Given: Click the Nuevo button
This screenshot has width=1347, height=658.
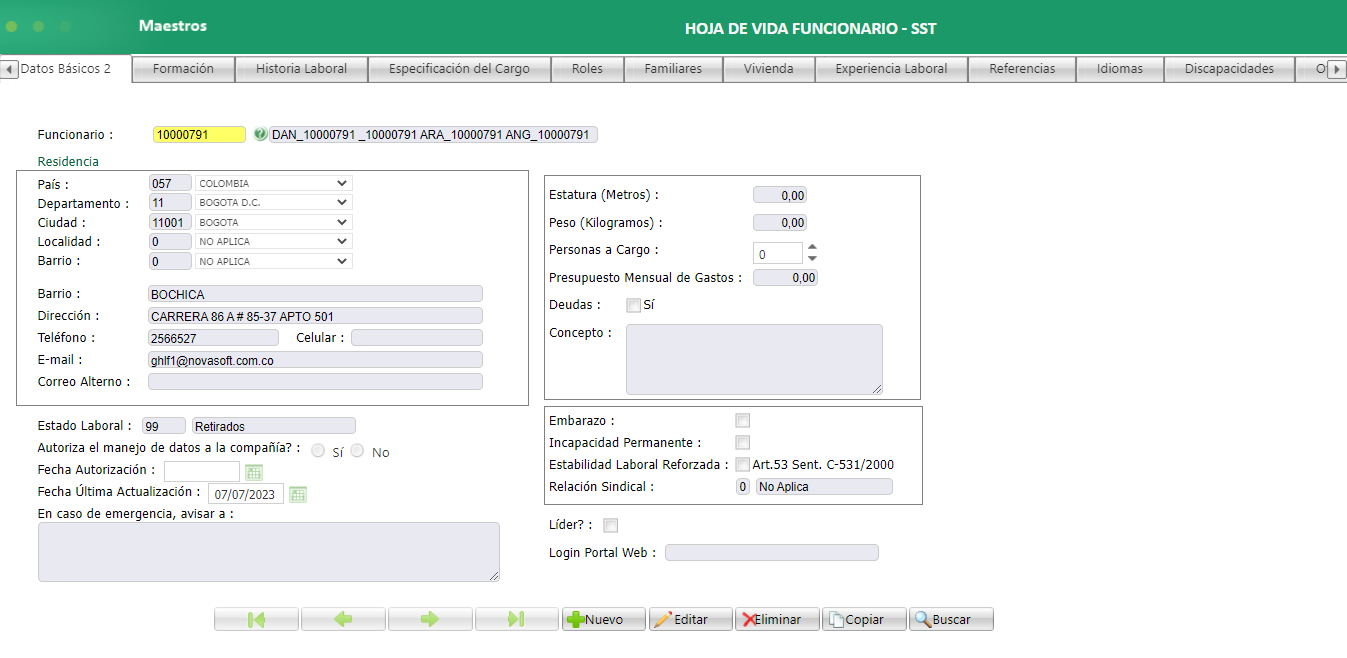Looking at the screenshot, I should pyautogui.click(x=604, y=620).
